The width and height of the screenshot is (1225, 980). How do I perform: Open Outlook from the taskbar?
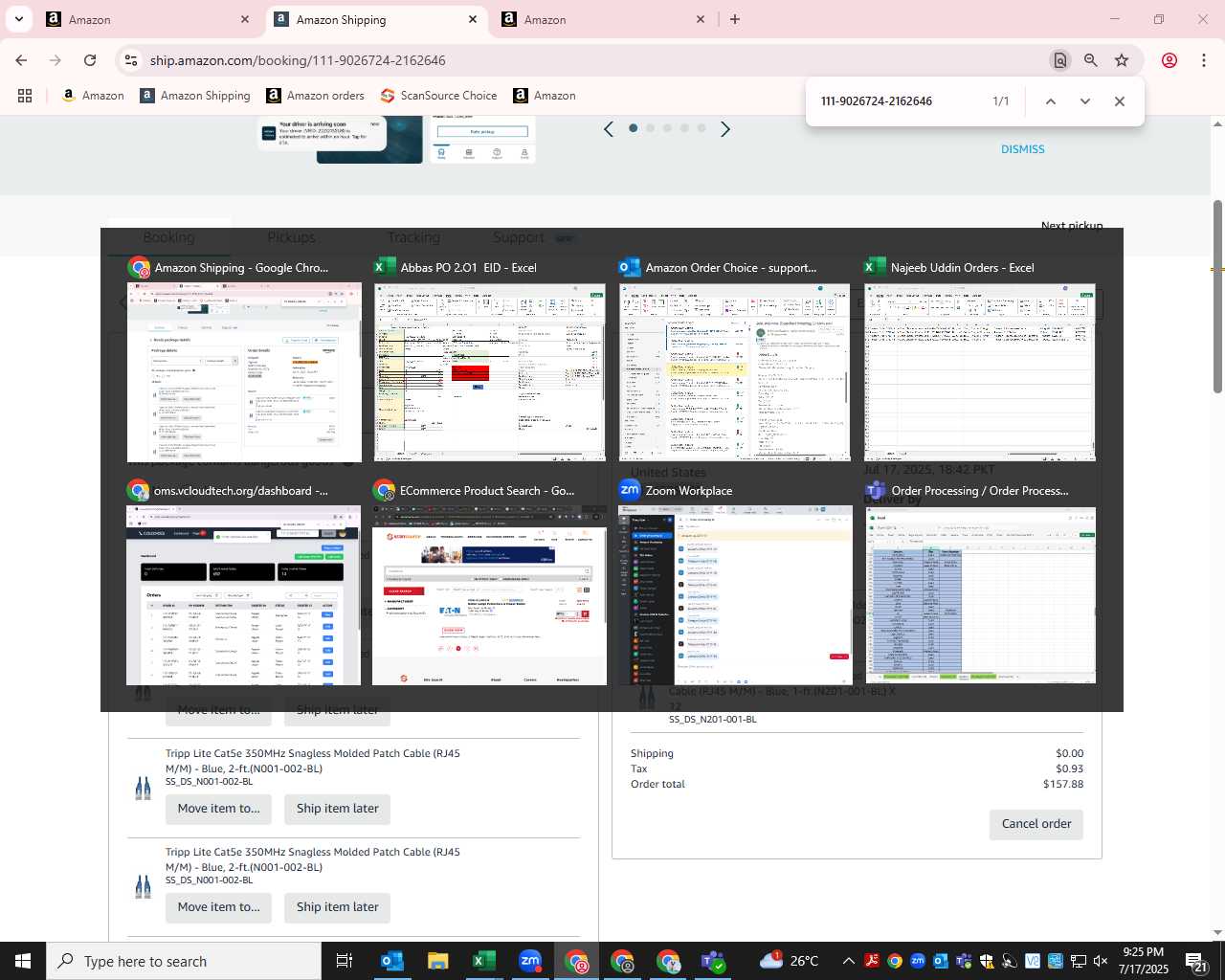click(392, 961)
